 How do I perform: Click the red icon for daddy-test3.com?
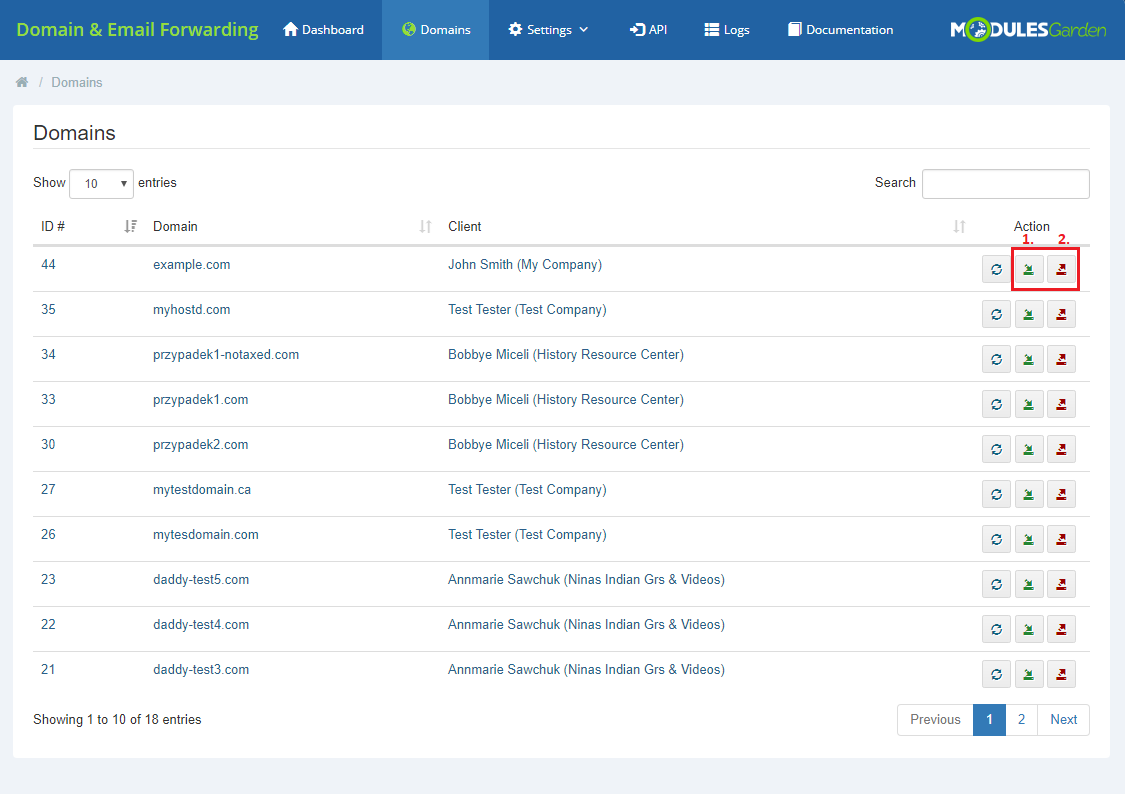point(1061,674)
